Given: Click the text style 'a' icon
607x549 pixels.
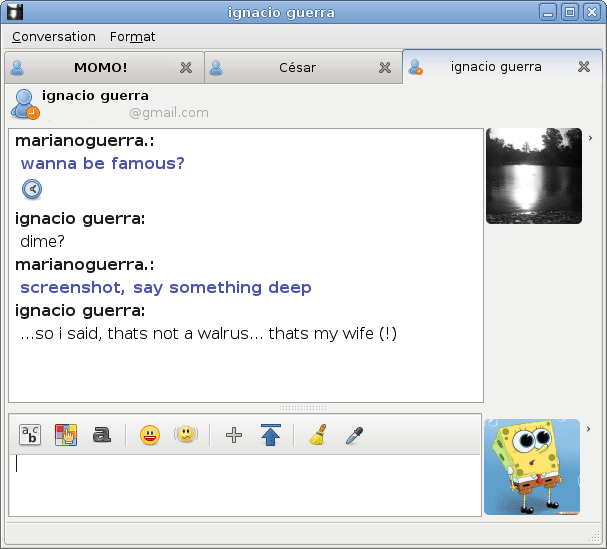Looking at the screenshot, I should (x=101, y=435).
